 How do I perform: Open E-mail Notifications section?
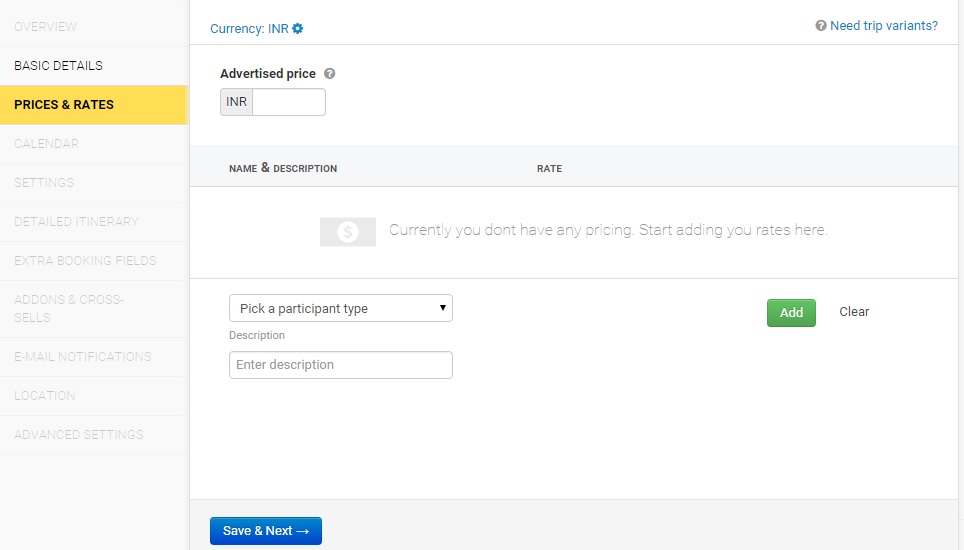(x=82, y=357)
